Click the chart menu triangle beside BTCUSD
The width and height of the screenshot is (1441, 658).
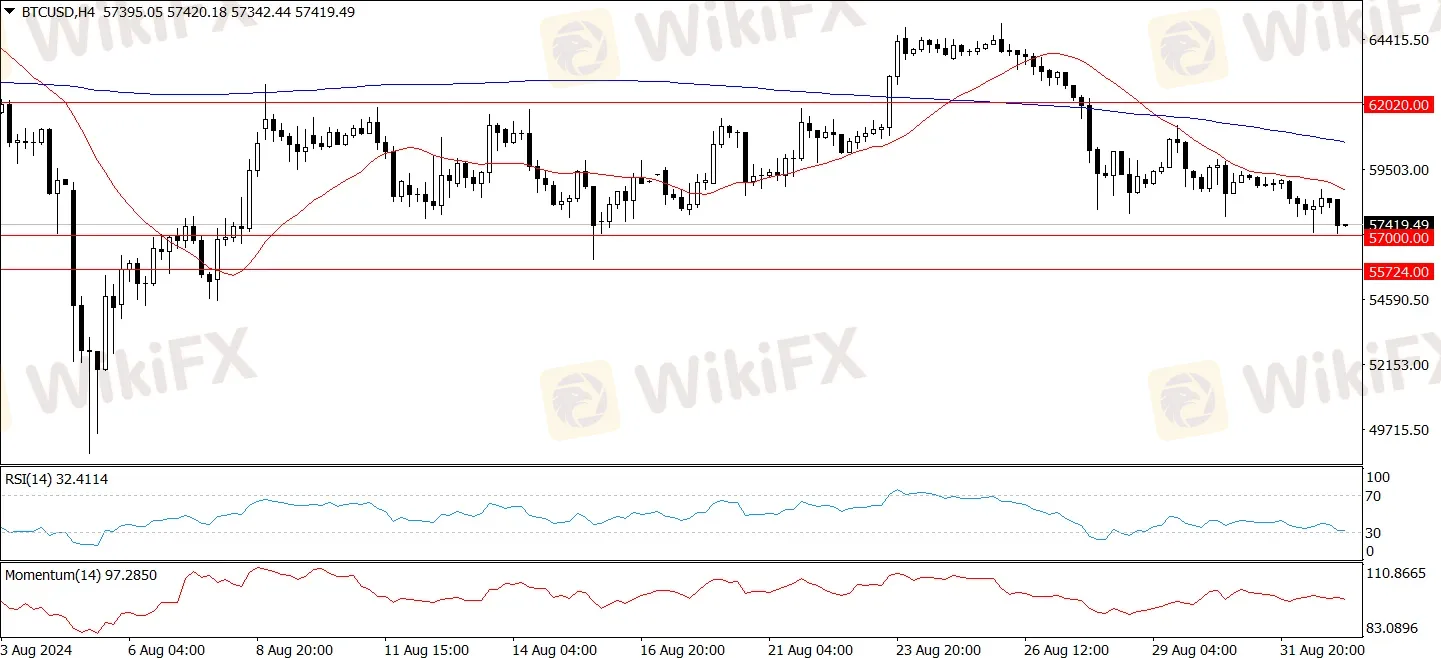10,12
